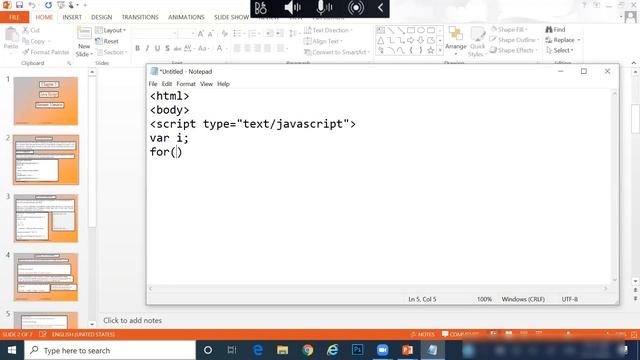Open File Explorer from the taskbar
Image resolution: width=640 pixels, height=360 pixels.
click(x=282, y=350)
